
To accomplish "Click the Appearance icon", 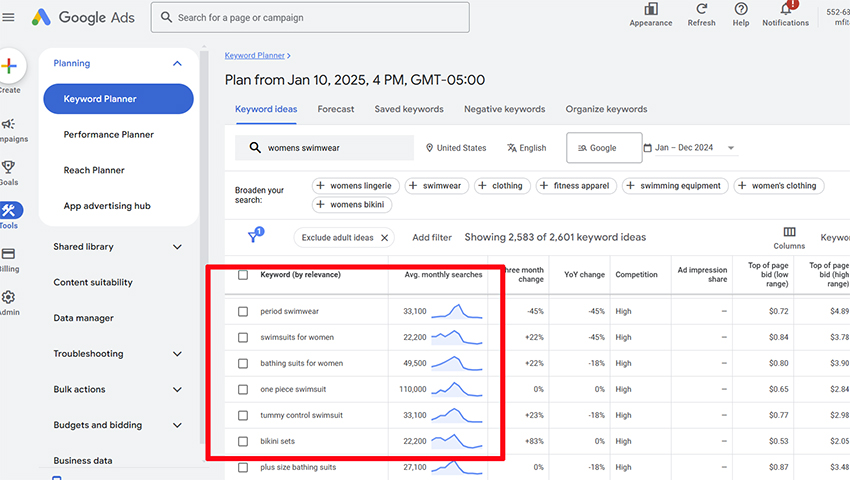I will 651,9.
